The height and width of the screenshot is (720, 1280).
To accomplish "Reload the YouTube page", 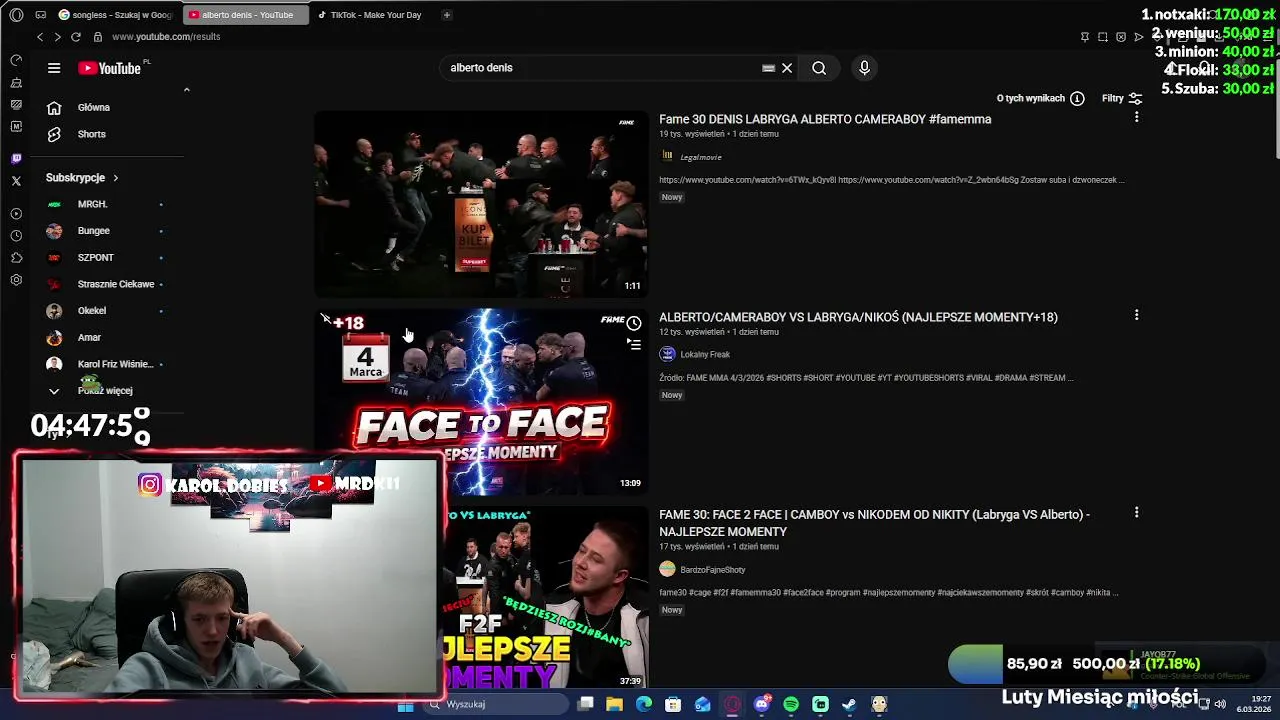I will (x=75, y=37).
